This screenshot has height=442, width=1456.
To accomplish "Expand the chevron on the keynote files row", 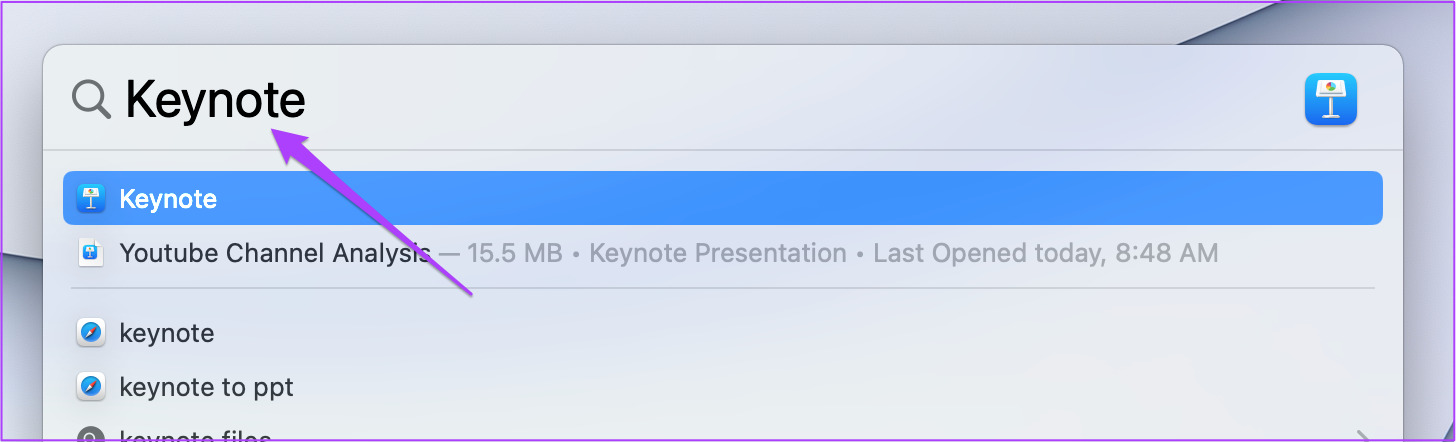I will 1362,436.
